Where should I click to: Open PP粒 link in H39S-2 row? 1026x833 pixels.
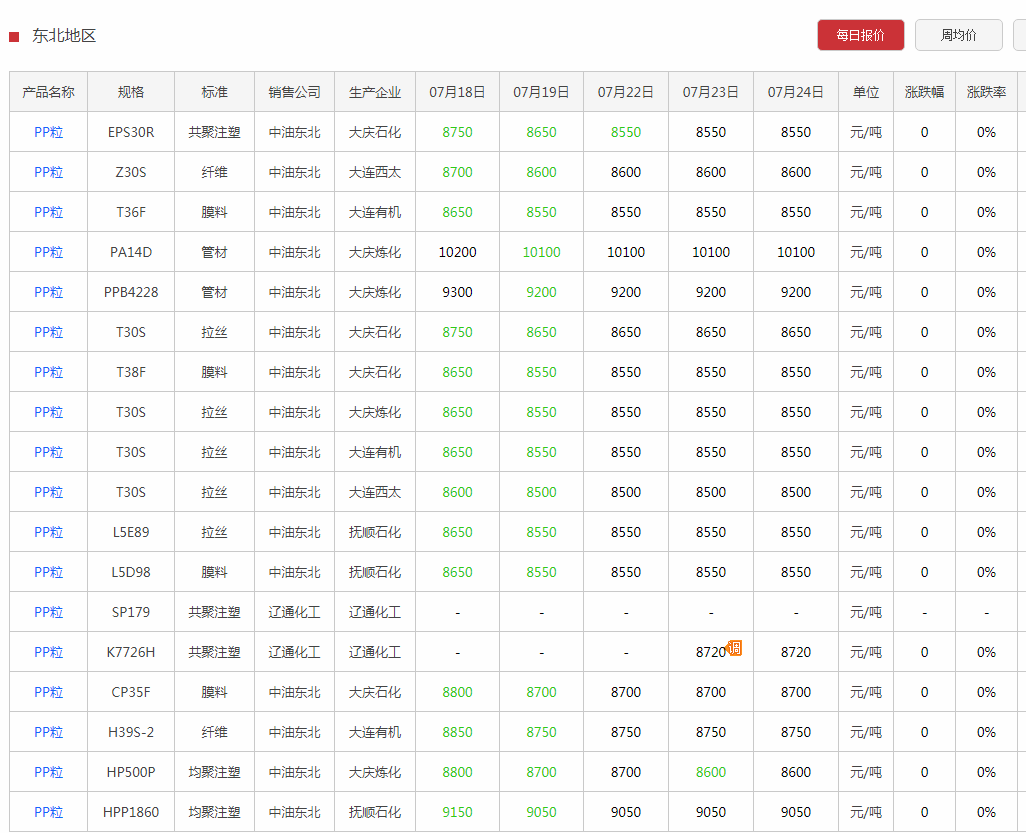click(x=48, y=732)
